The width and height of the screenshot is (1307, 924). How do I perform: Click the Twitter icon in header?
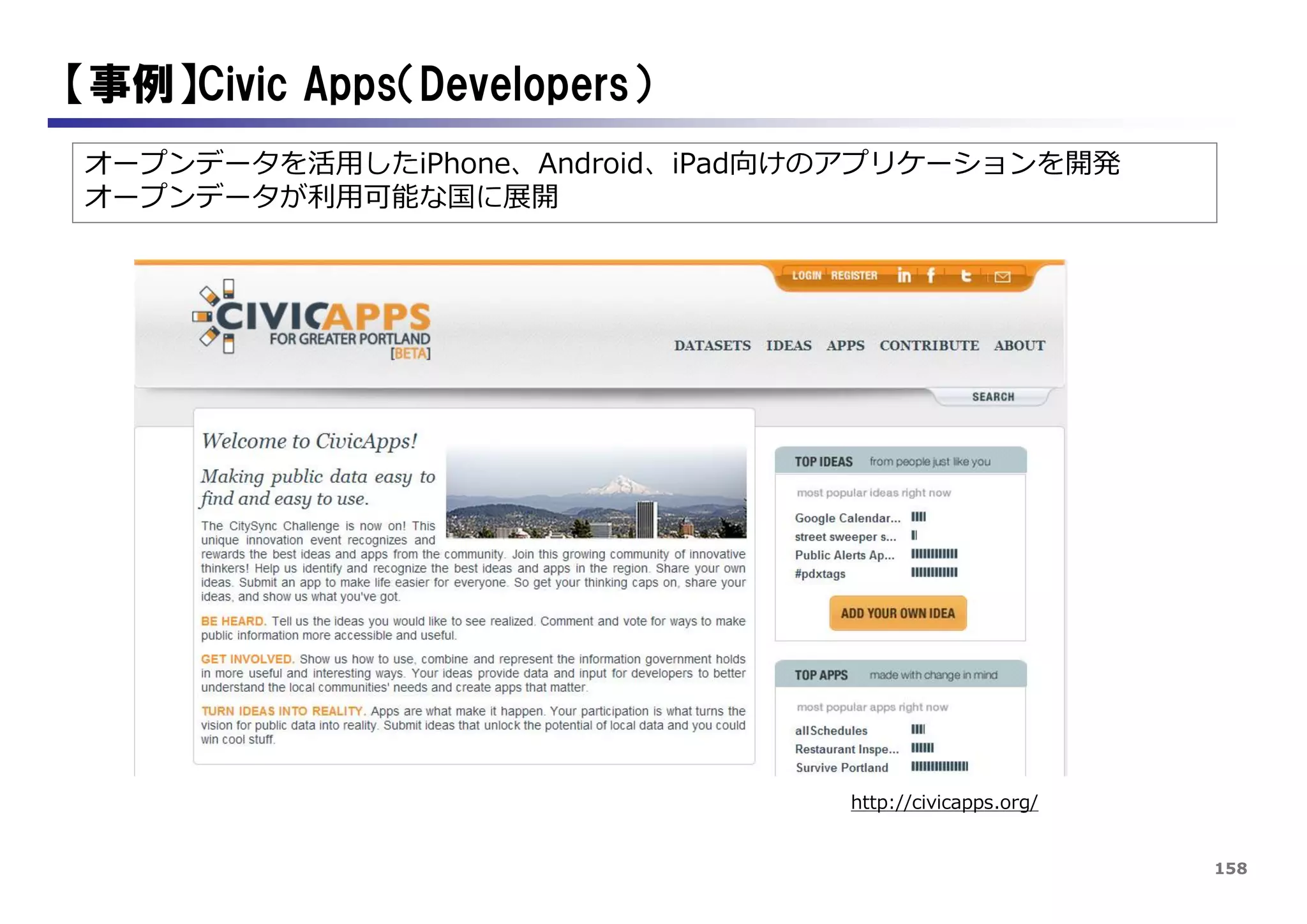click(966, 276)
